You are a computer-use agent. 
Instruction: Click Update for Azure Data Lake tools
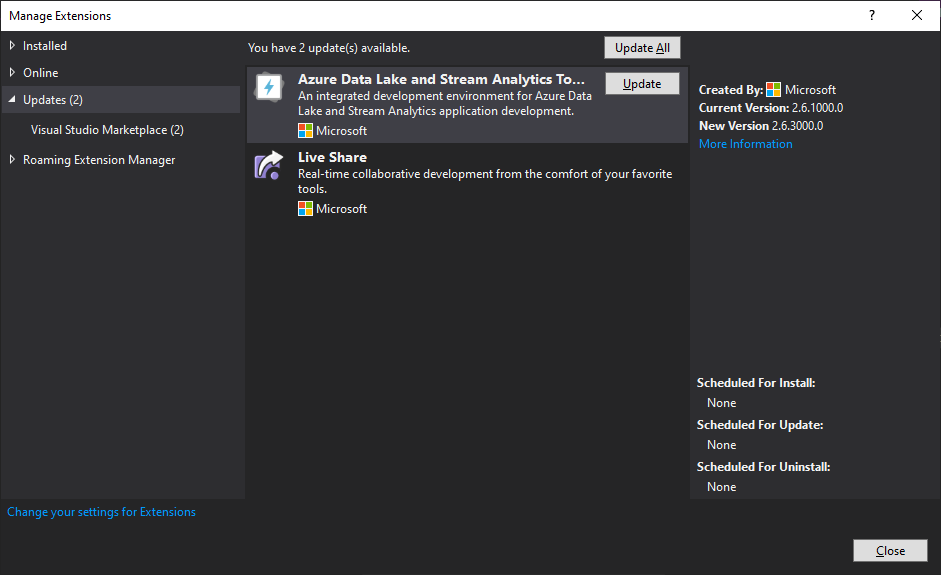click(642, 84)
